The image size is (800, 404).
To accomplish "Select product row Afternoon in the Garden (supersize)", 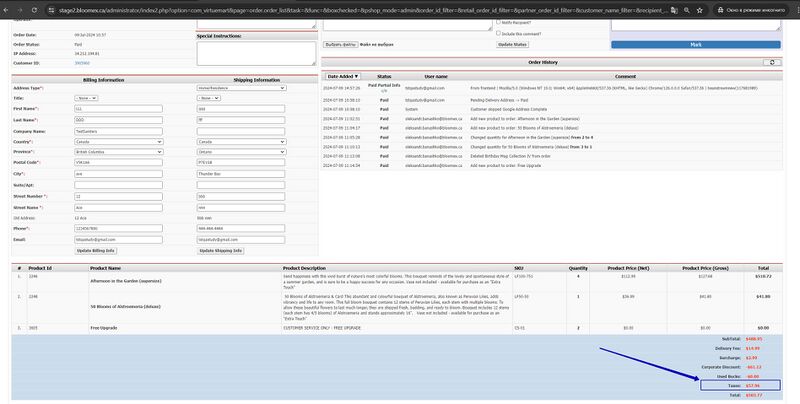I will 397,281.
